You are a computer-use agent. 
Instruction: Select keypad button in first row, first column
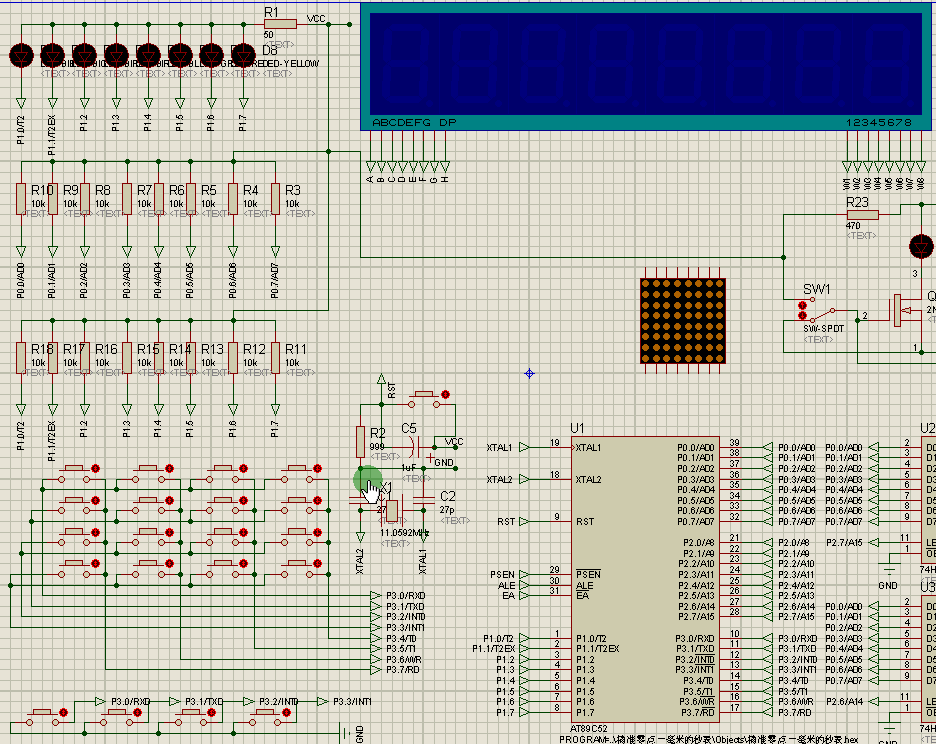pyautogui.click(x=74, y=474)
